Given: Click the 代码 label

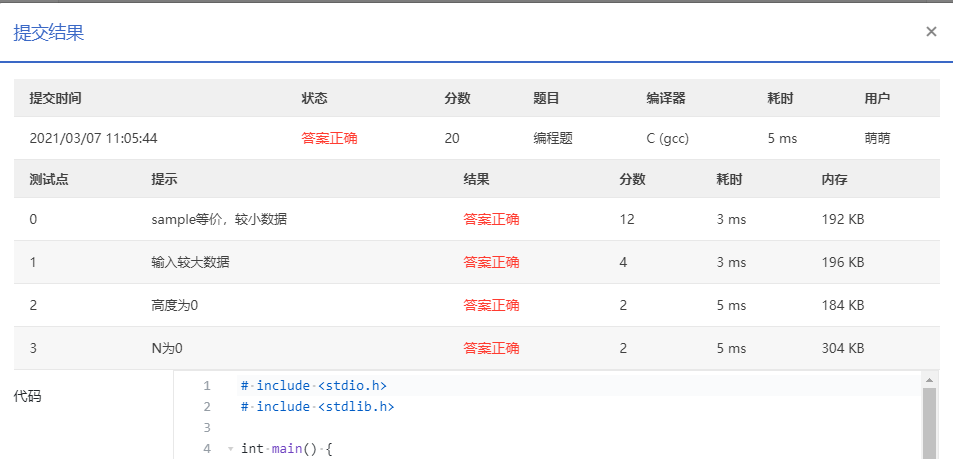Looking at the screenshot, I should click(27, 396).
